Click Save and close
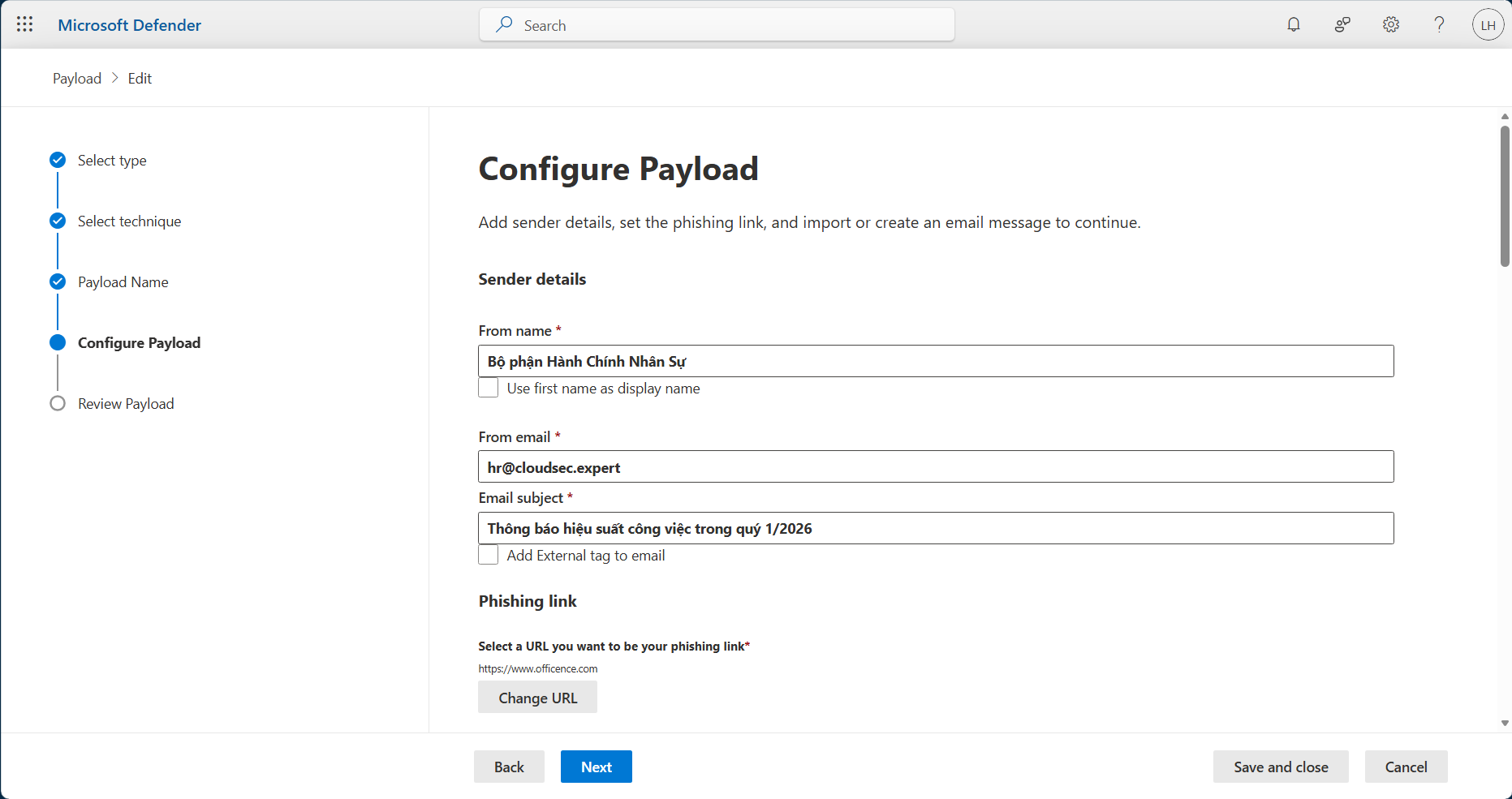Screen dimensions: 1512x799 pyautogui.click(x=1280, y=767)
